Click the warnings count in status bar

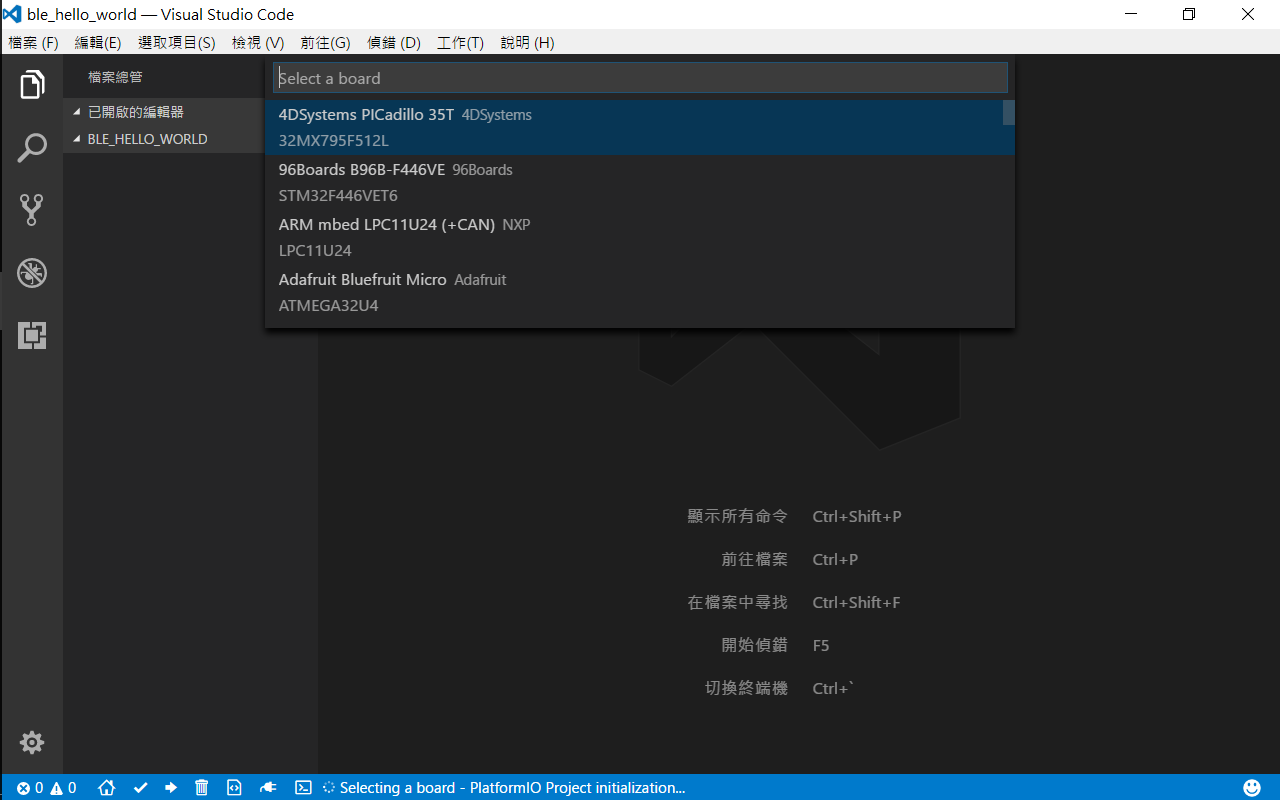(x=63, y=788)
